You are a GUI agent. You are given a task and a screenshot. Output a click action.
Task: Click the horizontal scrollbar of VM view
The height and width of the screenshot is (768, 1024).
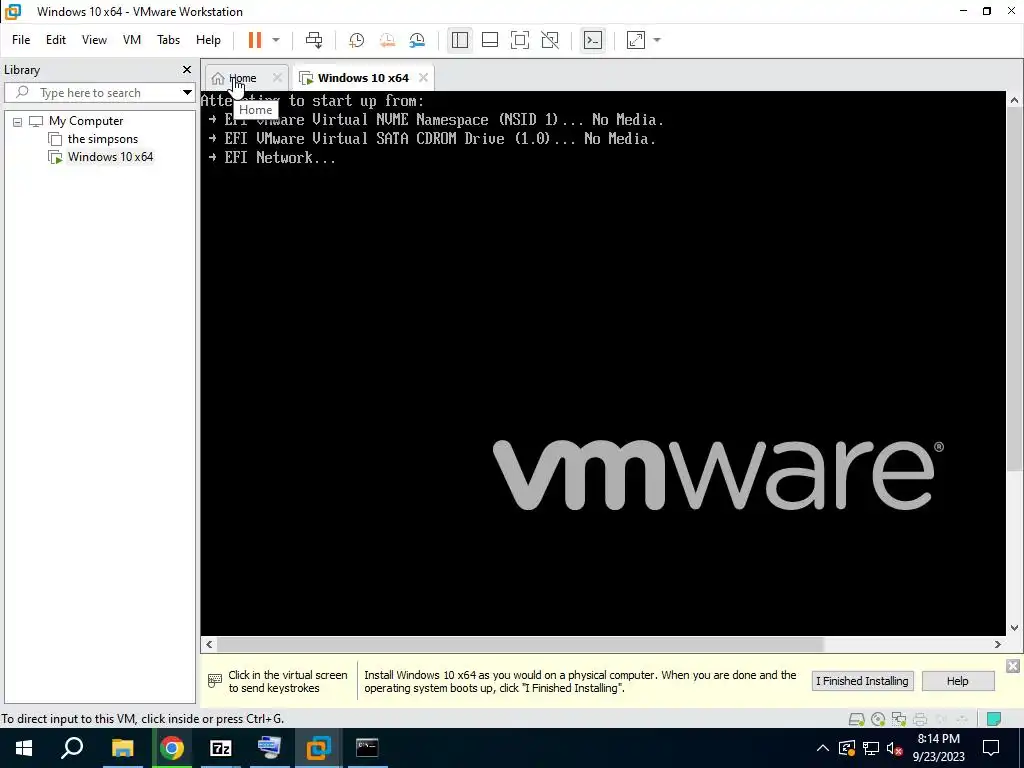click(520, 645)
